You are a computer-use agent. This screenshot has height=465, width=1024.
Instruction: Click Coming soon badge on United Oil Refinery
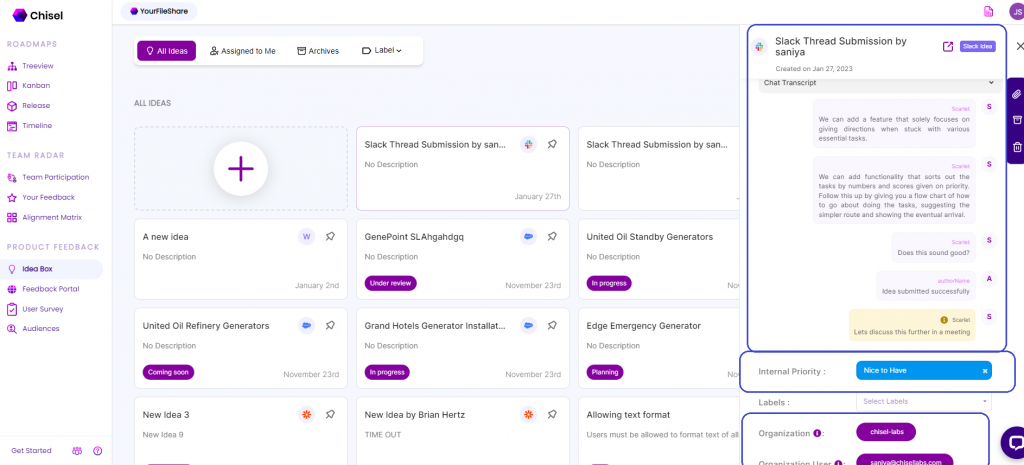[168, 372]
